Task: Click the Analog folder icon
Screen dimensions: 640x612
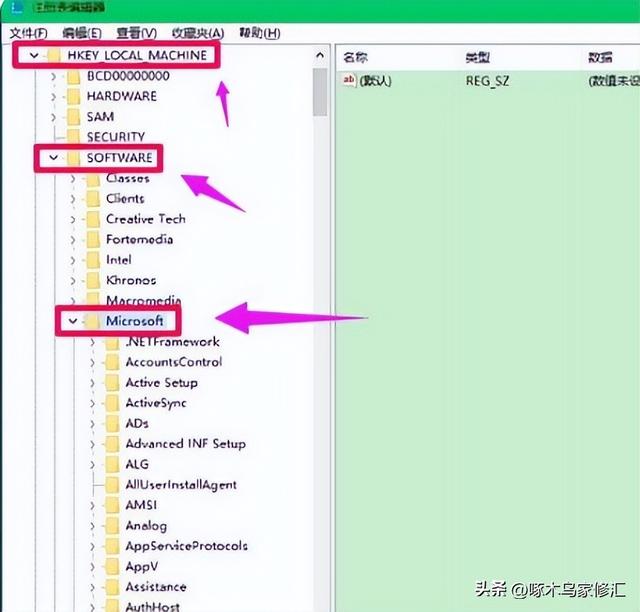Action: click(112, 526)
